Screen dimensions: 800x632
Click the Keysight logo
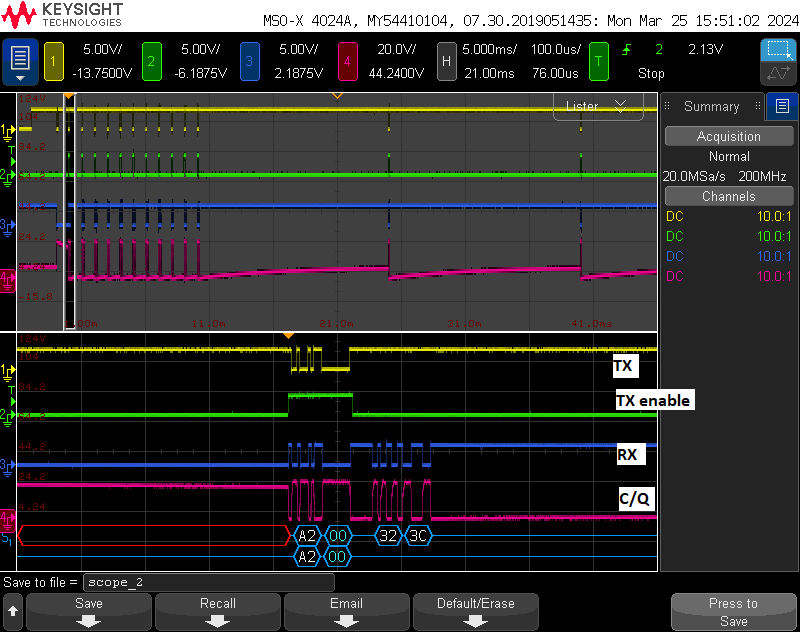click(62, 15)
